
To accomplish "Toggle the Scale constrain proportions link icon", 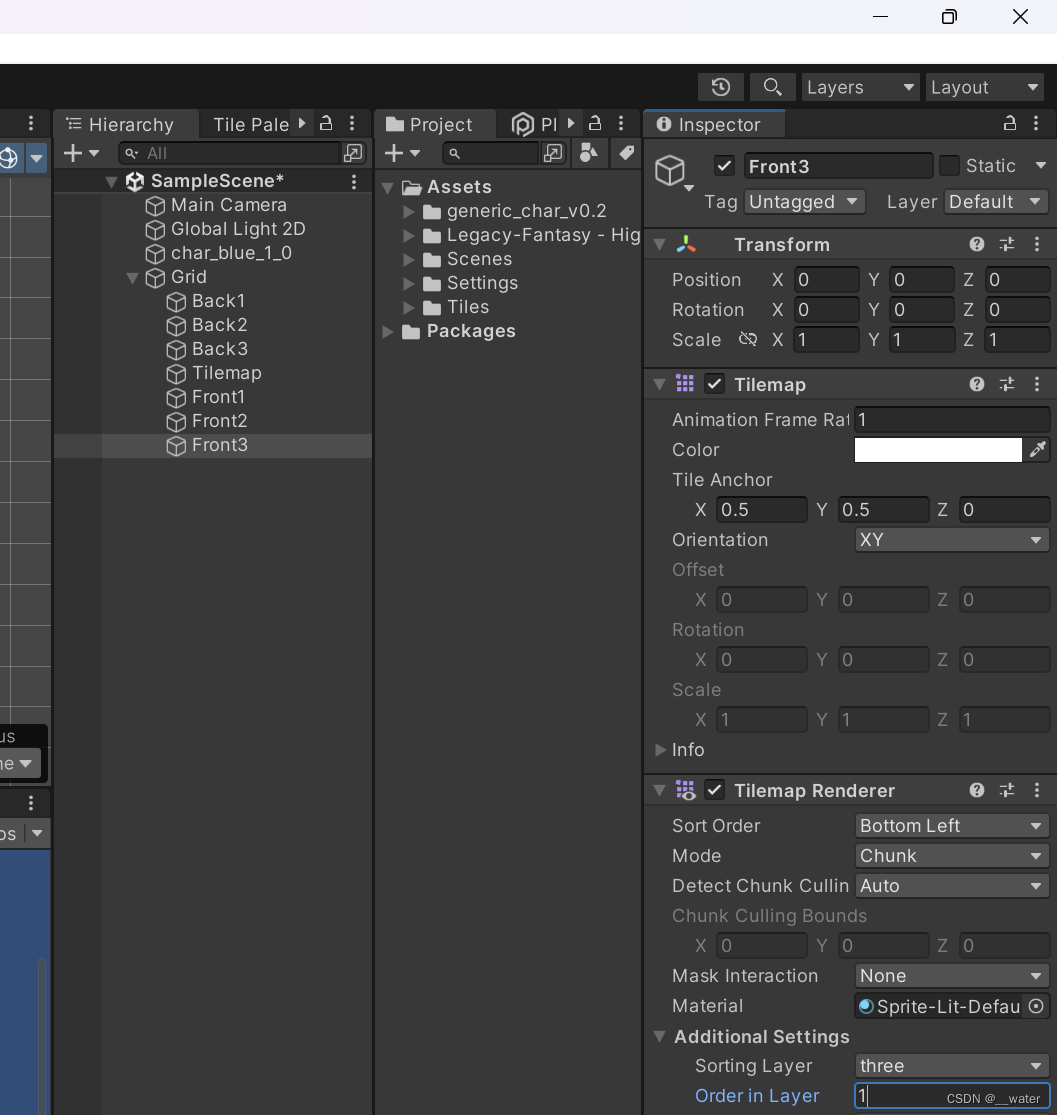I will point(748,339).
